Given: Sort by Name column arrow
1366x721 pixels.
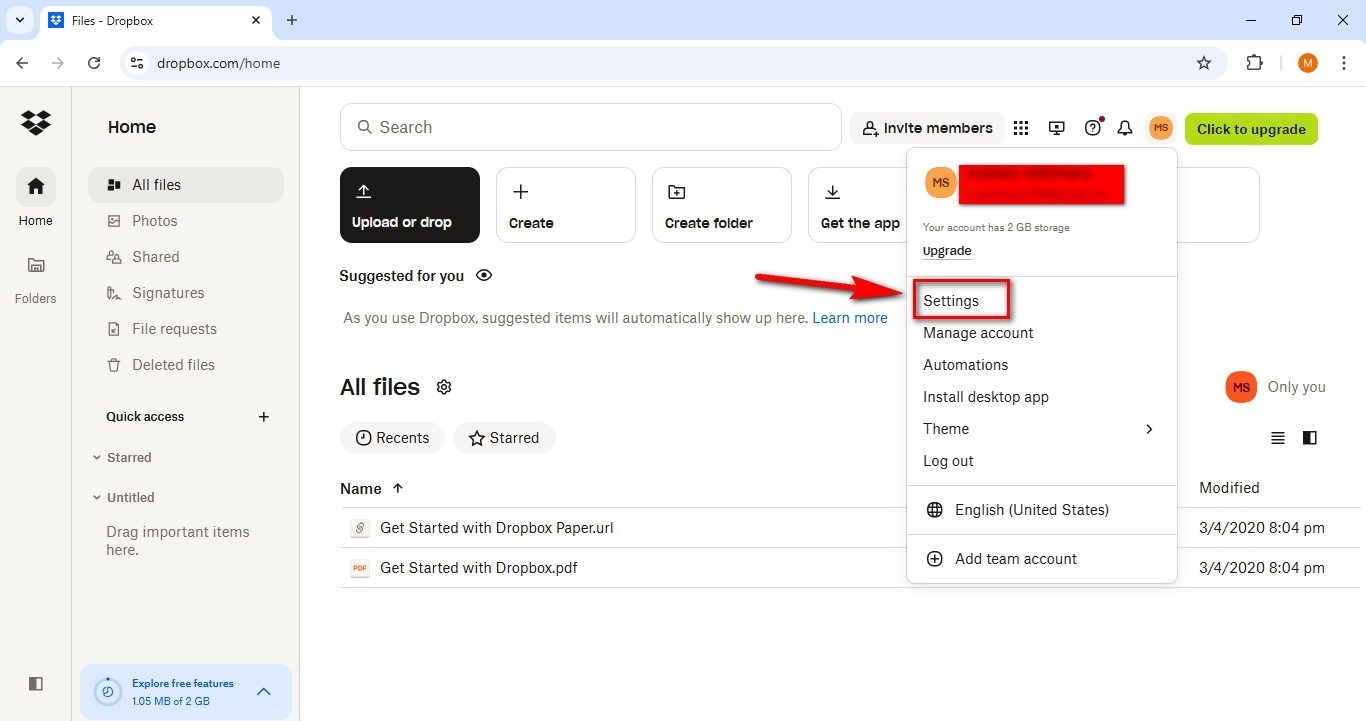Looking at the screenshot, I should point(398,488).
